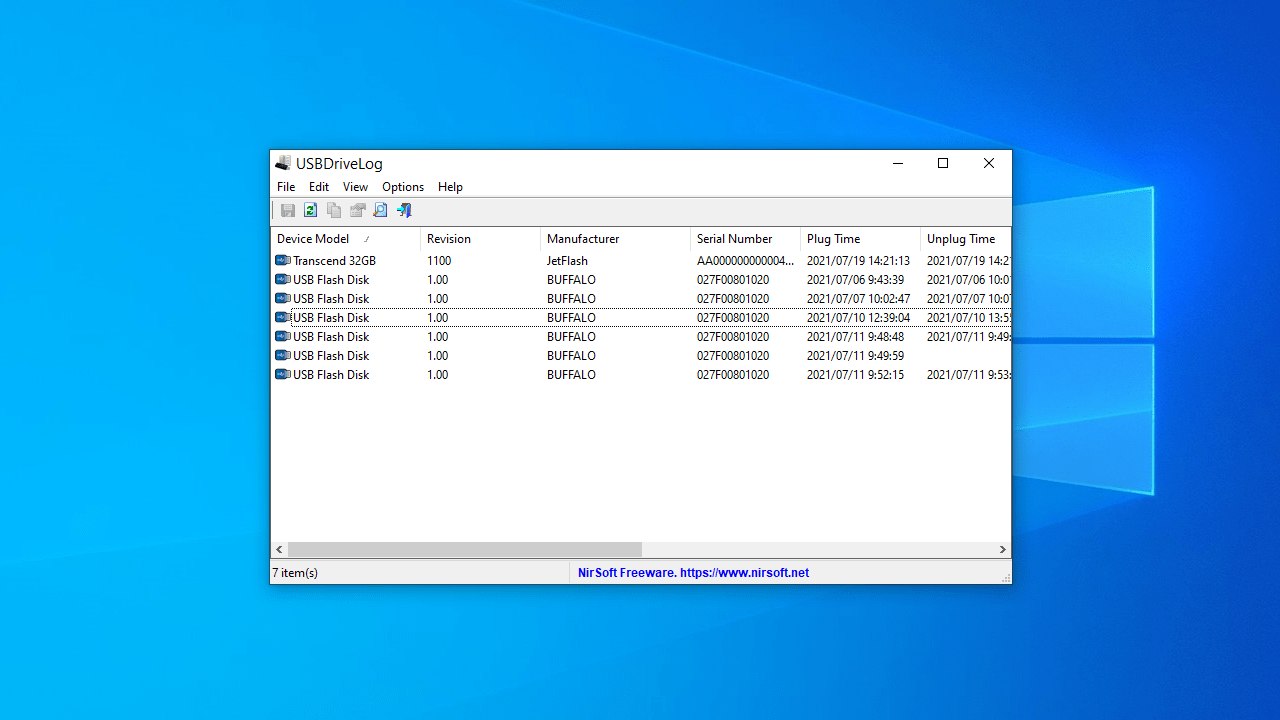The image size is (1280, 720).
Task: Open the View menu
Action: pos(355,187)
